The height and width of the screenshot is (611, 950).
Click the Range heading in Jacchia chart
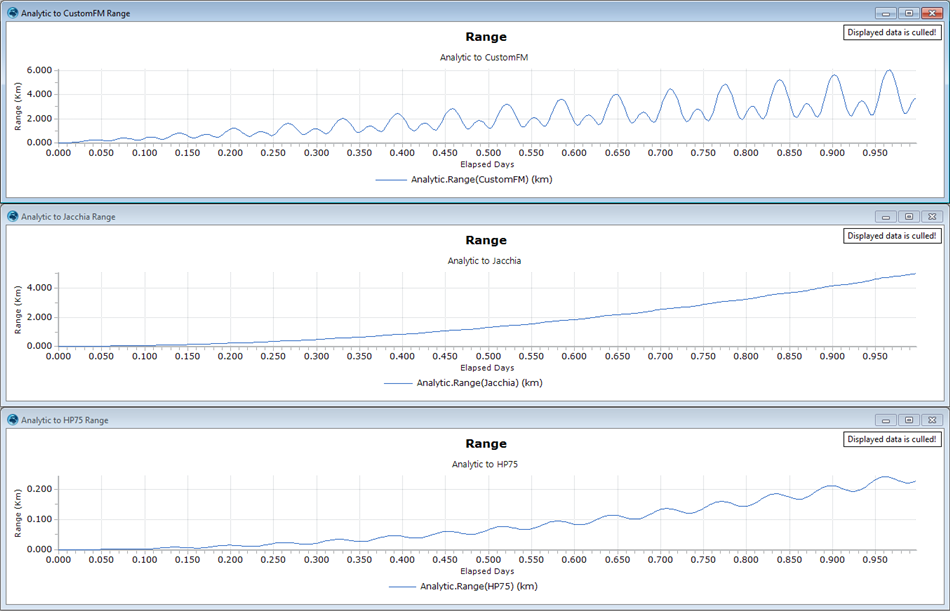tap(486, 240)
